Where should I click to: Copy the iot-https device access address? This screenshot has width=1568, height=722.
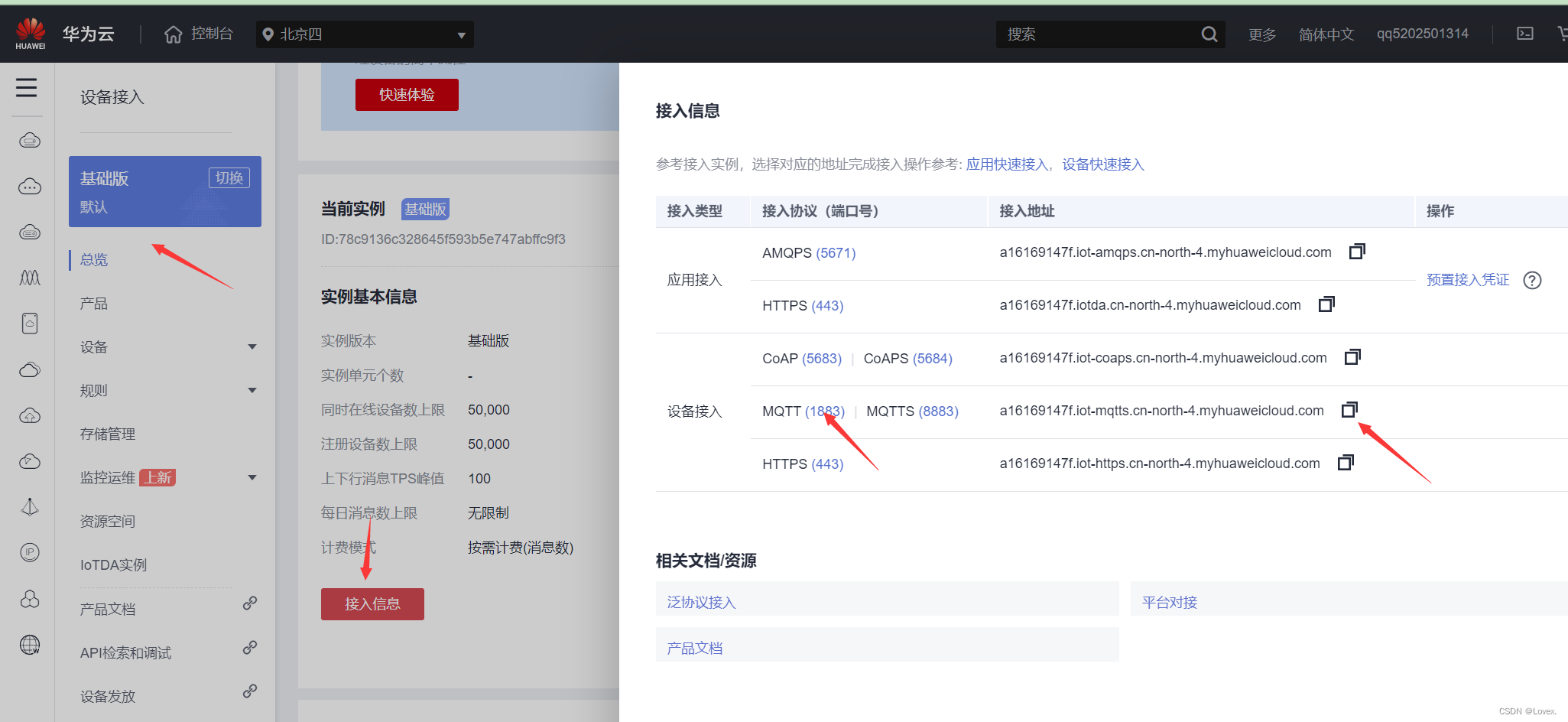pos(1346,463)
